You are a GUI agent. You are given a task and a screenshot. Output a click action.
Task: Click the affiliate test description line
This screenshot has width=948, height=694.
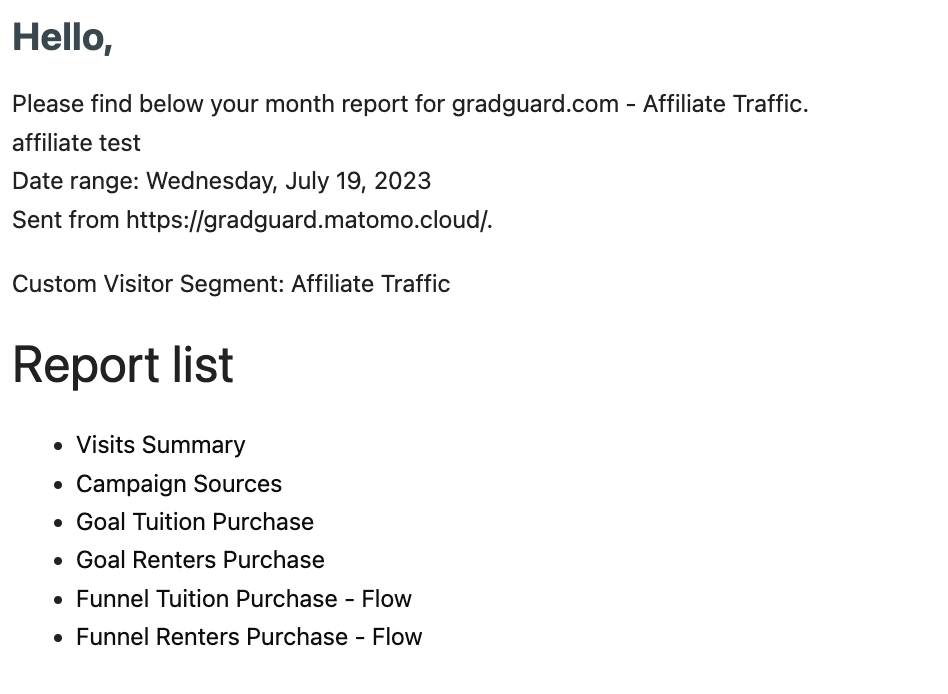click(x=76, y=143)
